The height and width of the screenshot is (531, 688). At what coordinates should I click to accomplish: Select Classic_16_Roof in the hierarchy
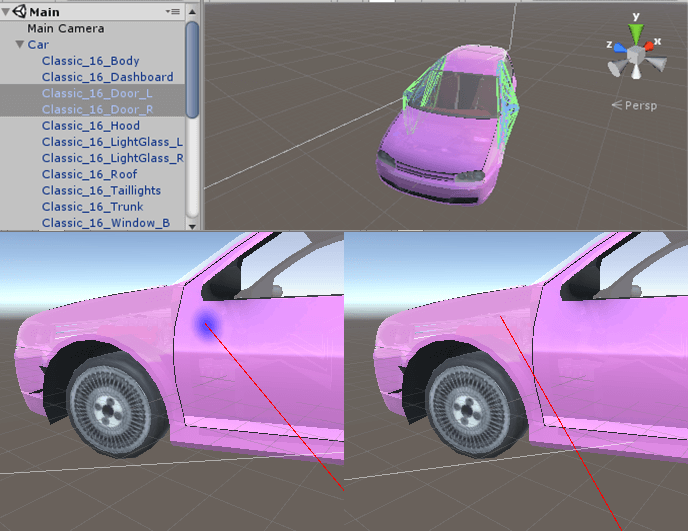(x=90, y=175)
